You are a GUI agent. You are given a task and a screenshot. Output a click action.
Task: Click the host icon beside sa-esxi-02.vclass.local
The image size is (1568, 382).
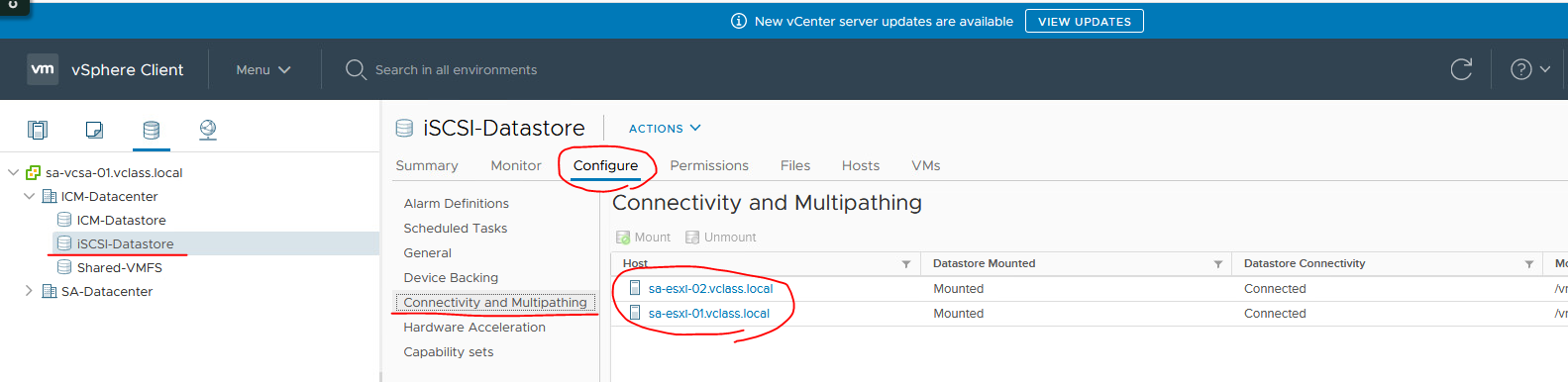pyautogui.click(x=635, y=288)
